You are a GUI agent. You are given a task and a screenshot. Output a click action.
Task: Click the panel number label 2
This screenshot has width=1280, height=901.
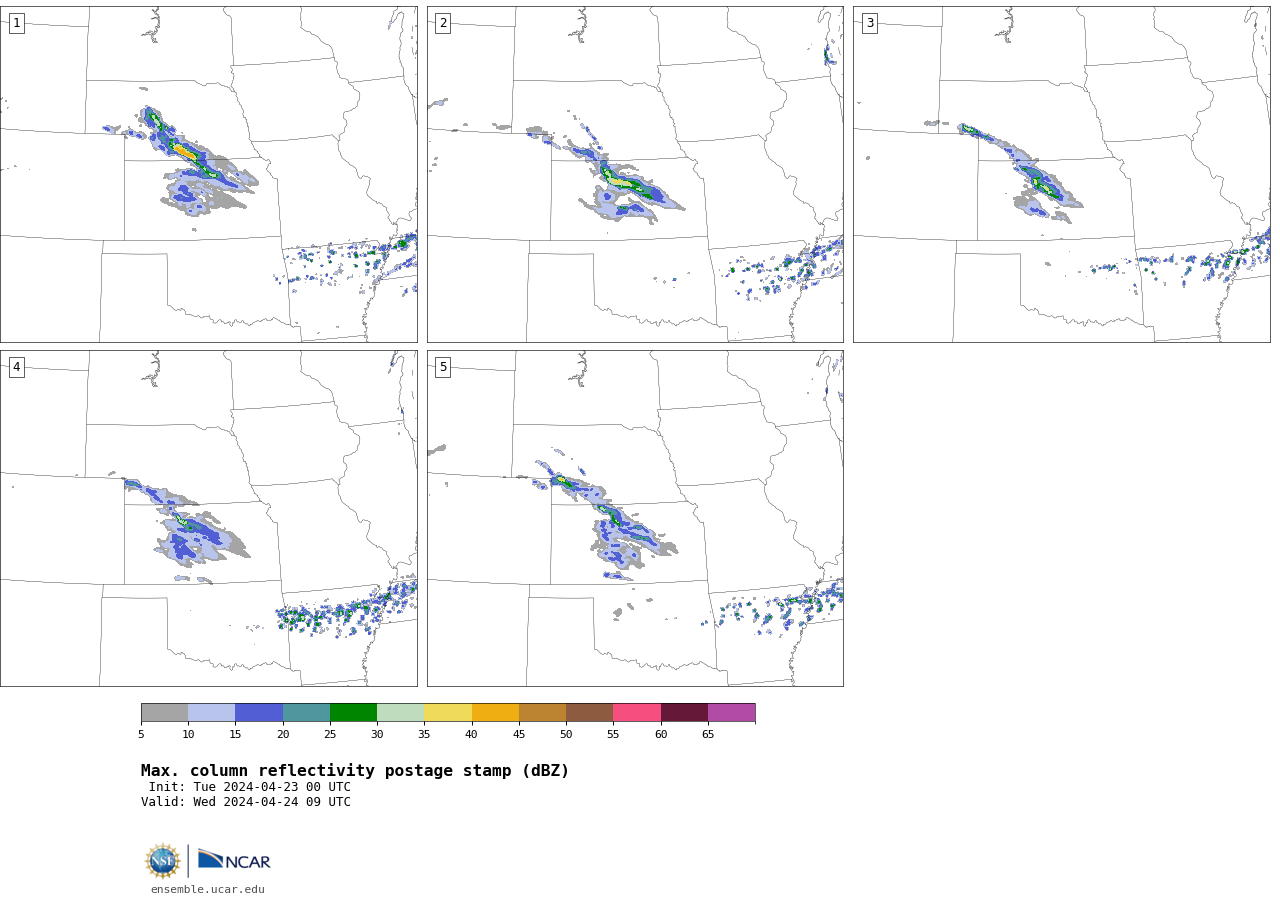coord(443,23)
